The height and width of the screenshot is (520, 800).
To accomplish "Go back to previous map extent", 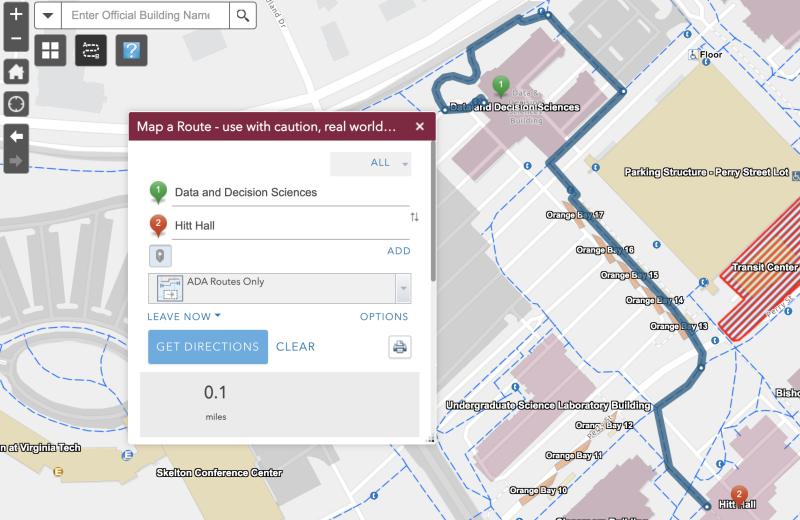I will pos(16,136).
